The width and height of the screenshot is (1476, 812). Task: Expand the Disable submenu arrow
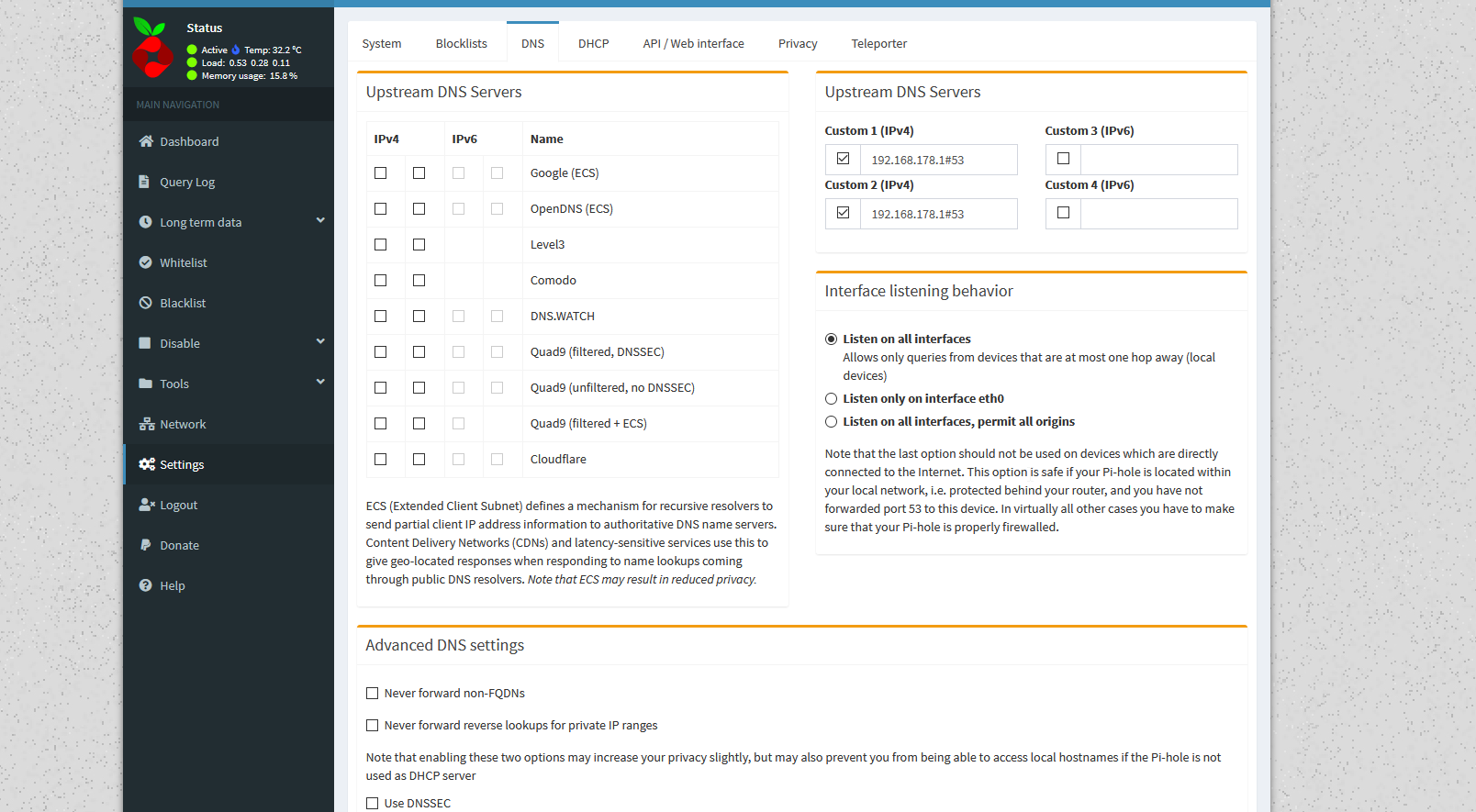pos(320,341)
